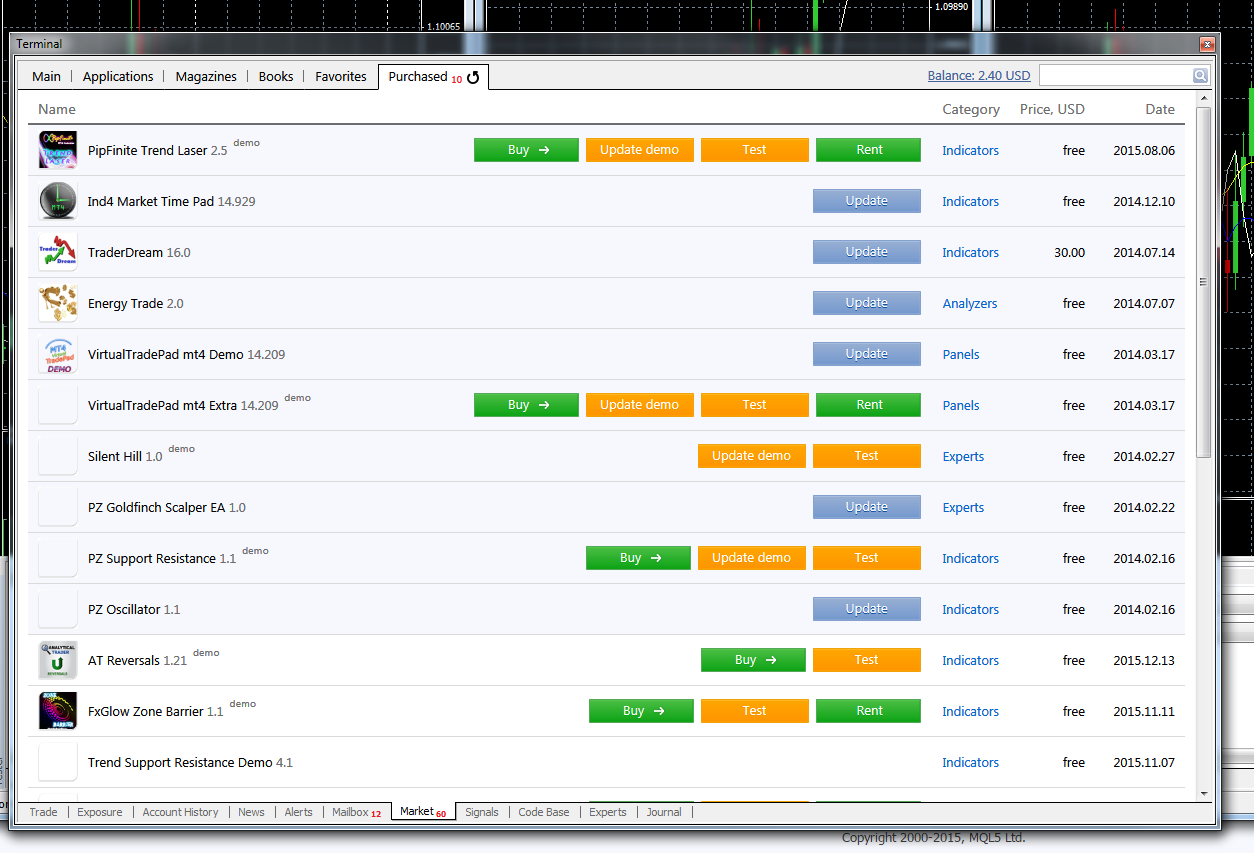
Task: Click the search magnifier icon
Action: (1200, 76)
